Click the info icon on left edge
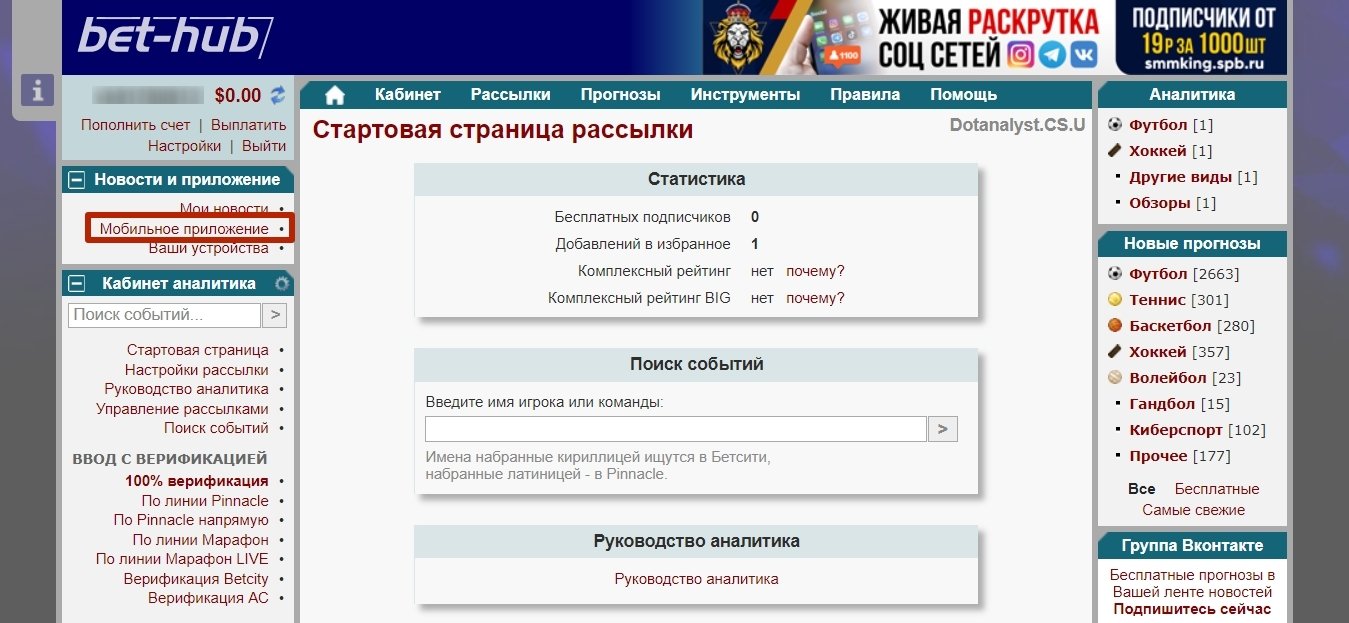 click(37, 90)
